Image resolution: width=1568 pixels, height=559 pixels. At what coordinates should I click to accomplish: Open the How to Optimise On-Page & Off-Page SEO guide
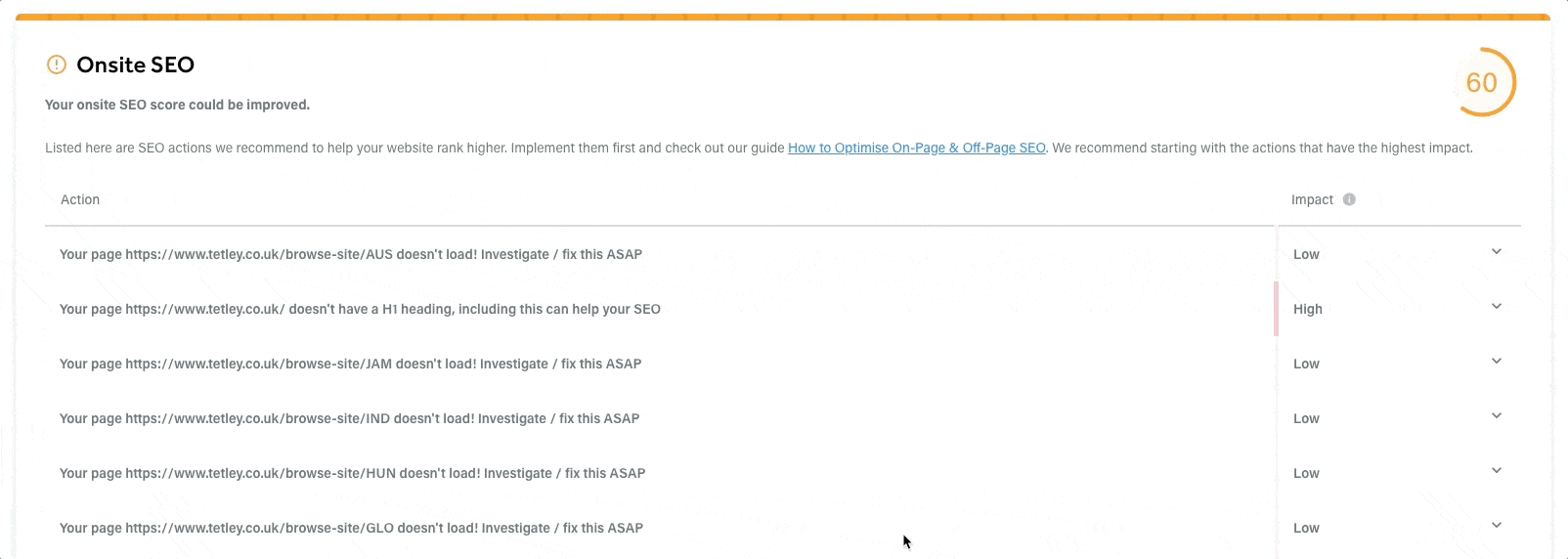click(x=917, y=148)
